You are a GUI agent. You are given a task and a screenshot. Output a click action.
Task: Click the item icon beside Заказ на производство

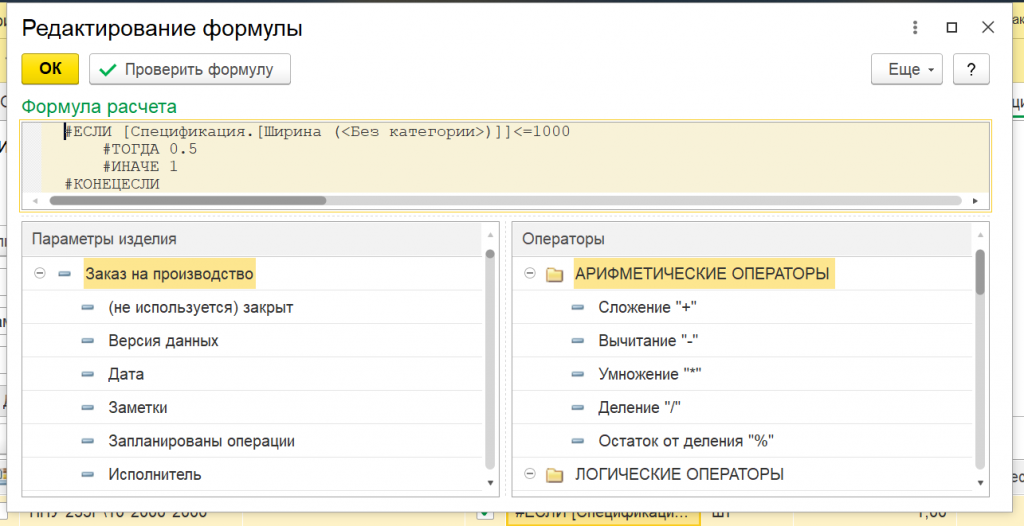coord(64,274)
